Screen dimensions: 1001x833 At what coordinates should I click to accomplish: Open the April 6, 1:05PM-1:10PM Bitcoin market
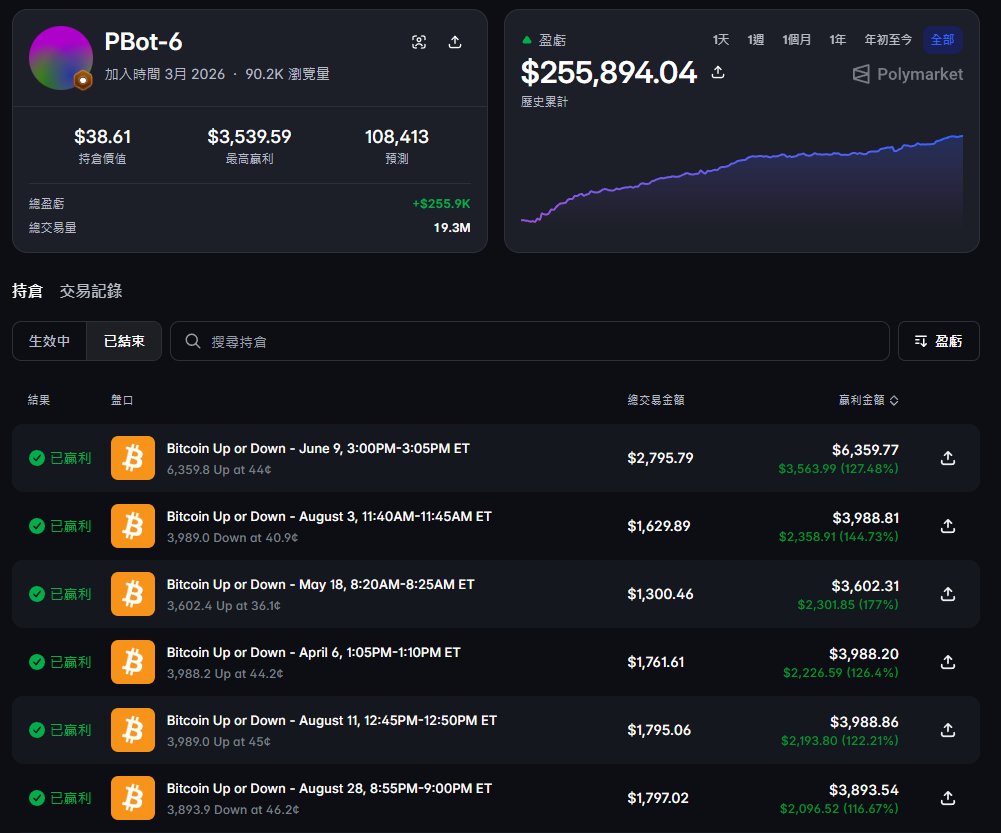pos(313,652)
